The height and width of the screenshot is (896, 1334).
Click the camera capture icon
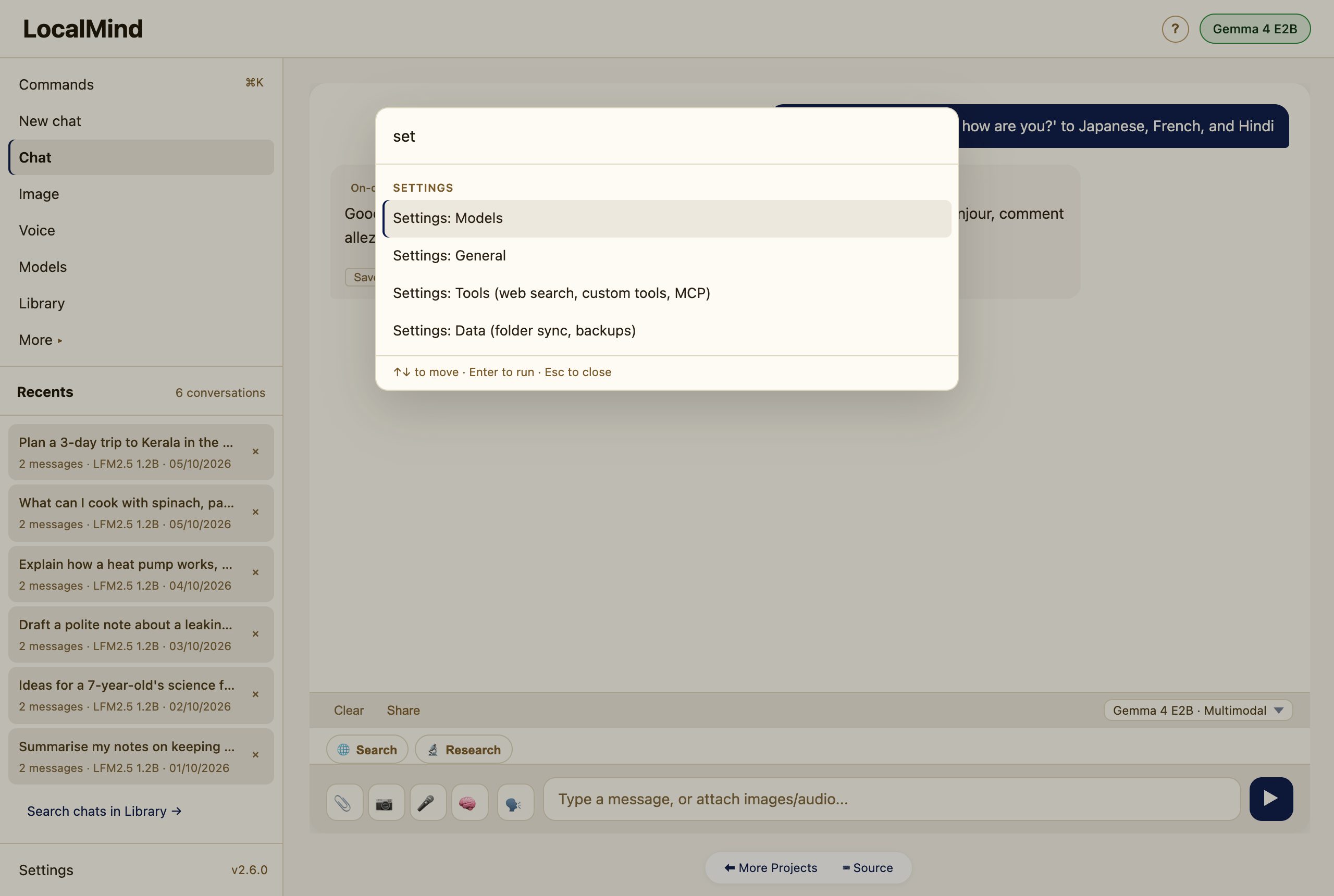386,803
